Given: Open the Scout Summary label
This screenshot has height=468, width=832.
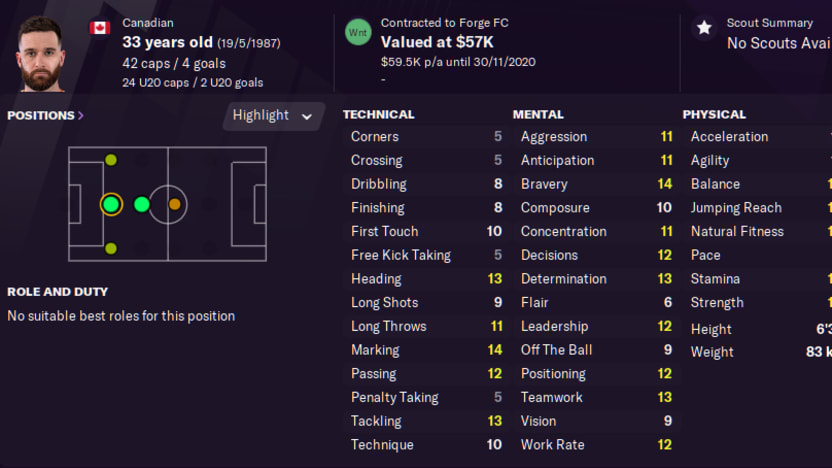Looking at the screenshot, I should 769,22.
